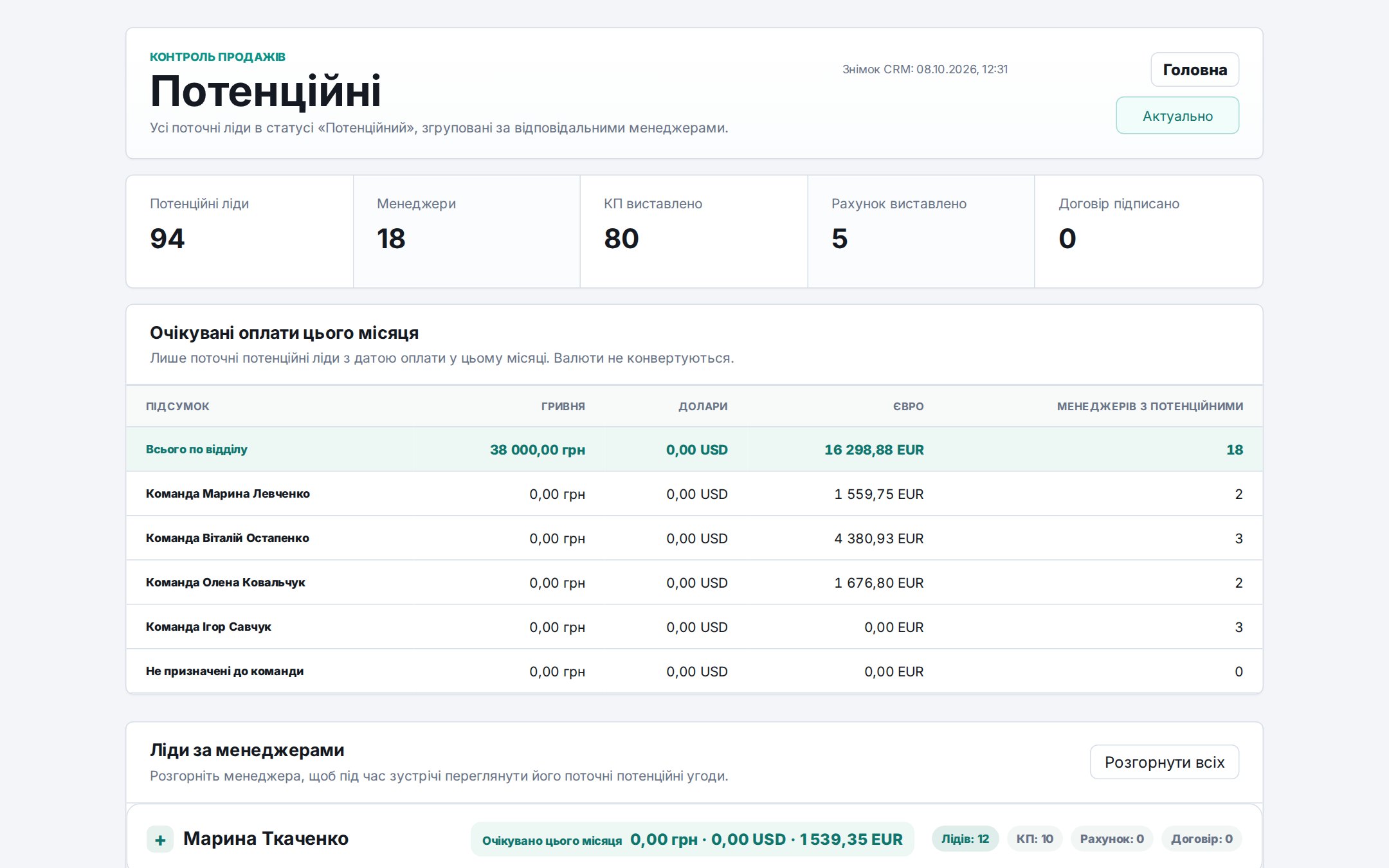
Task: Open the Головна page button
Action: tap(1195, 69)
